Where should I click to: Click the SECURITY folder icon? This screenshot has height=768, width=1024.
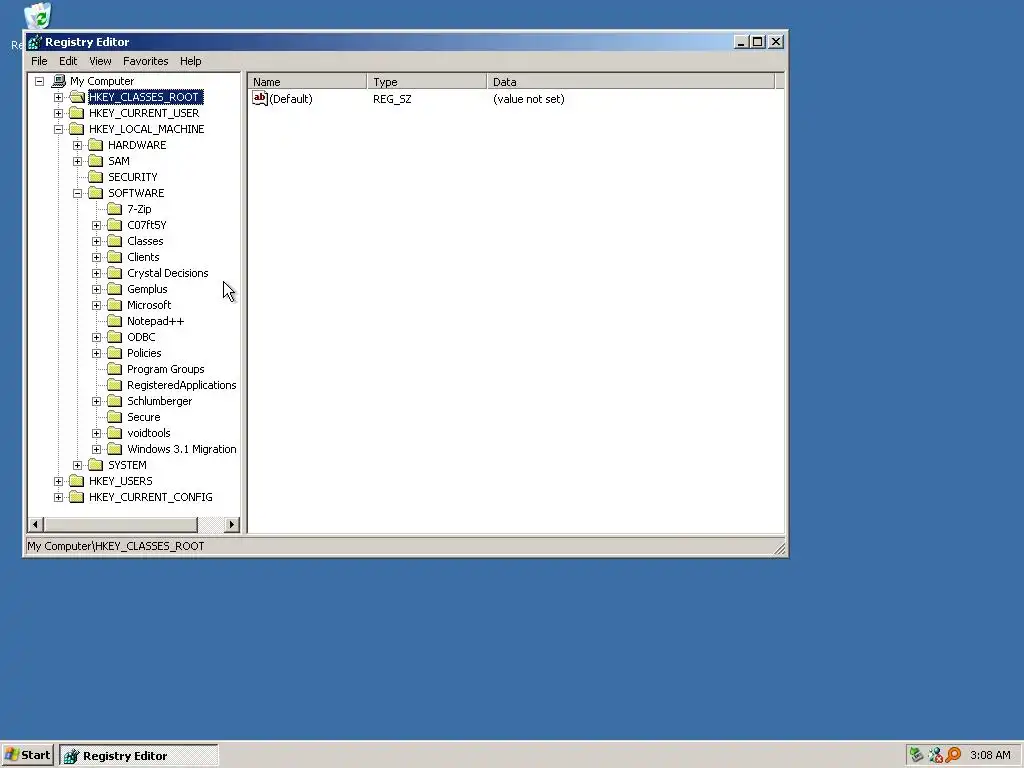pos(96,177)
